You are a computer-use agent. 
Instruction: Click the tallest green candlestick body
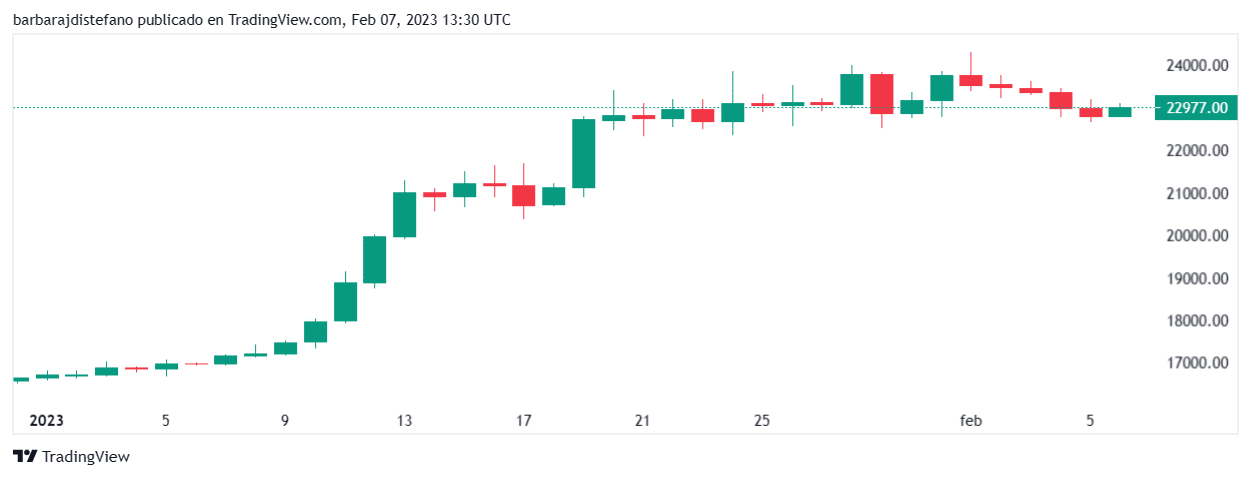pyautogui.click(x=584, y=153)
